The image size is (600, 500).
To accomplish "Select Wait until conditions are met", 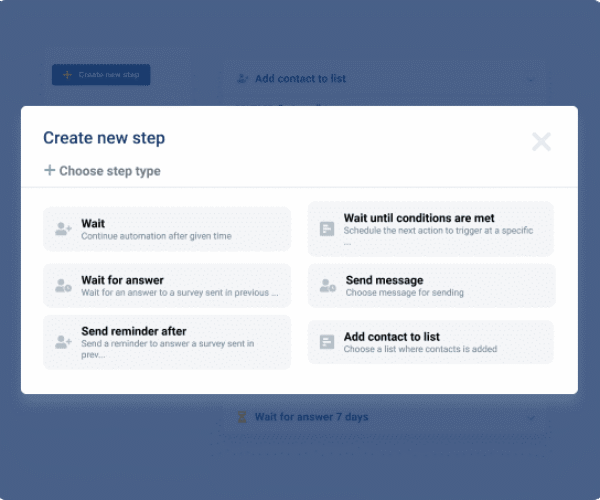I will (431, 229).
